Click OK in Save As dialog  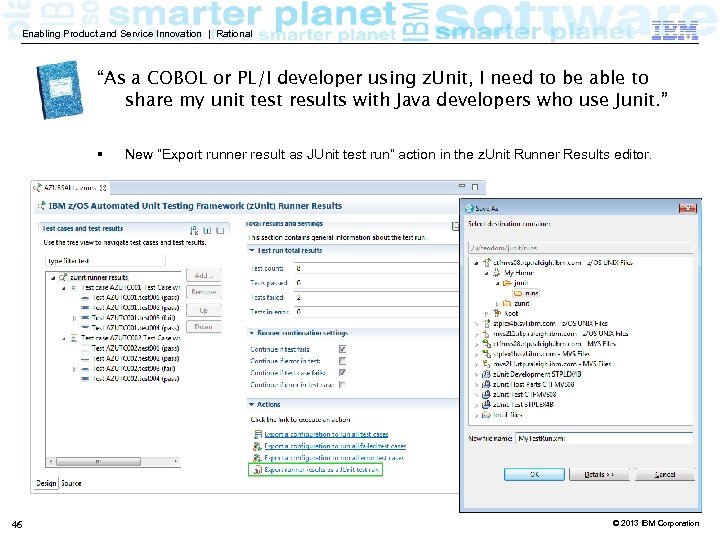[534, 474]
